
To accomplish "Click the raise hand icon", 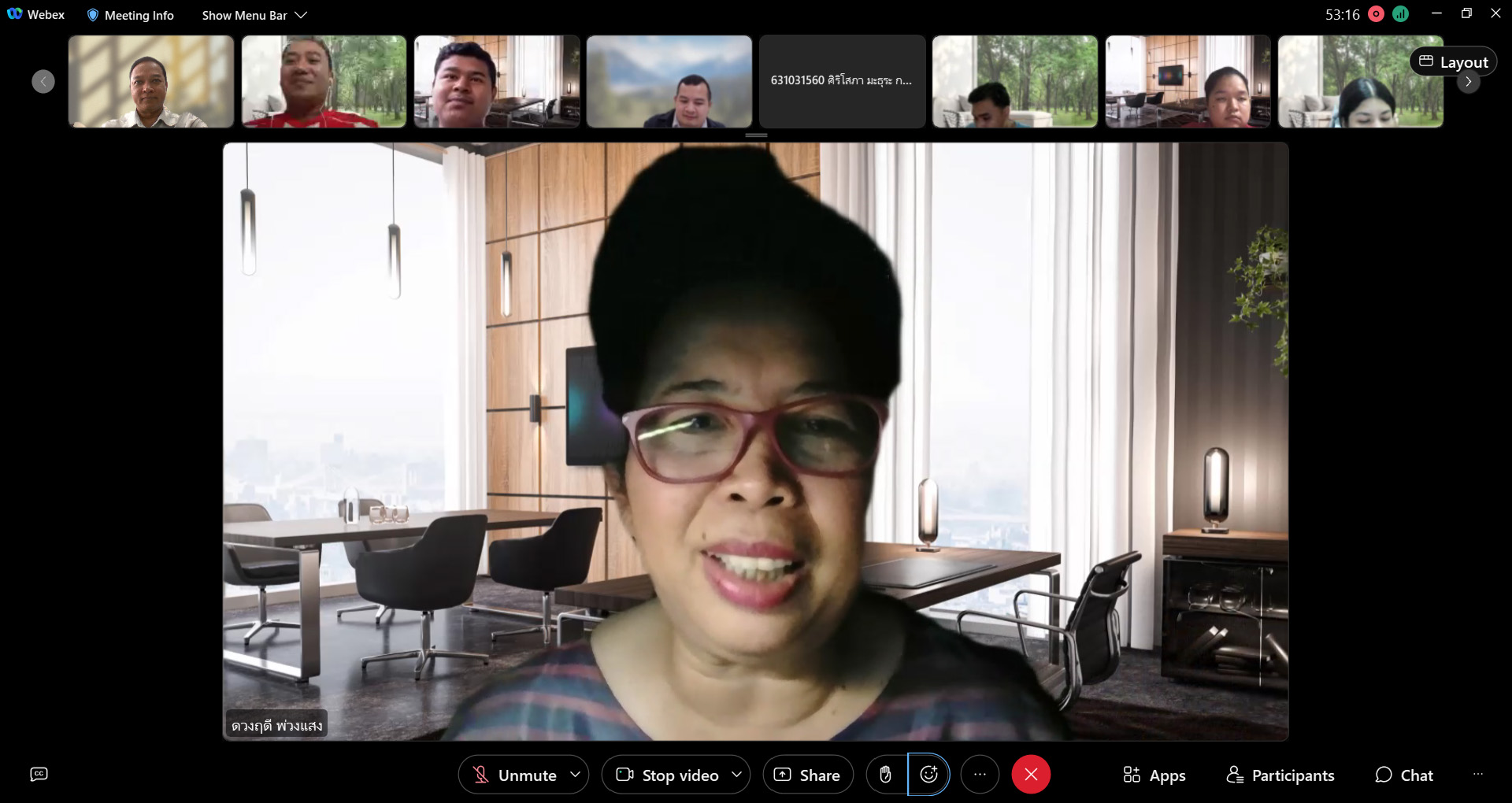I will click(885, 775).
